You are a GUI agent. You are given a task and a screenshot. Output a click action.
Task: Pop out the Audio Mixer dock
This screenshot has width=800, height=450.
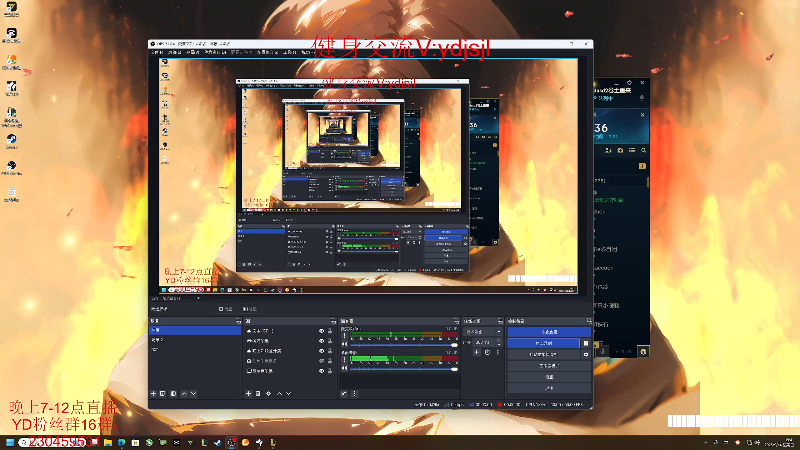click(x=456, y=321)
